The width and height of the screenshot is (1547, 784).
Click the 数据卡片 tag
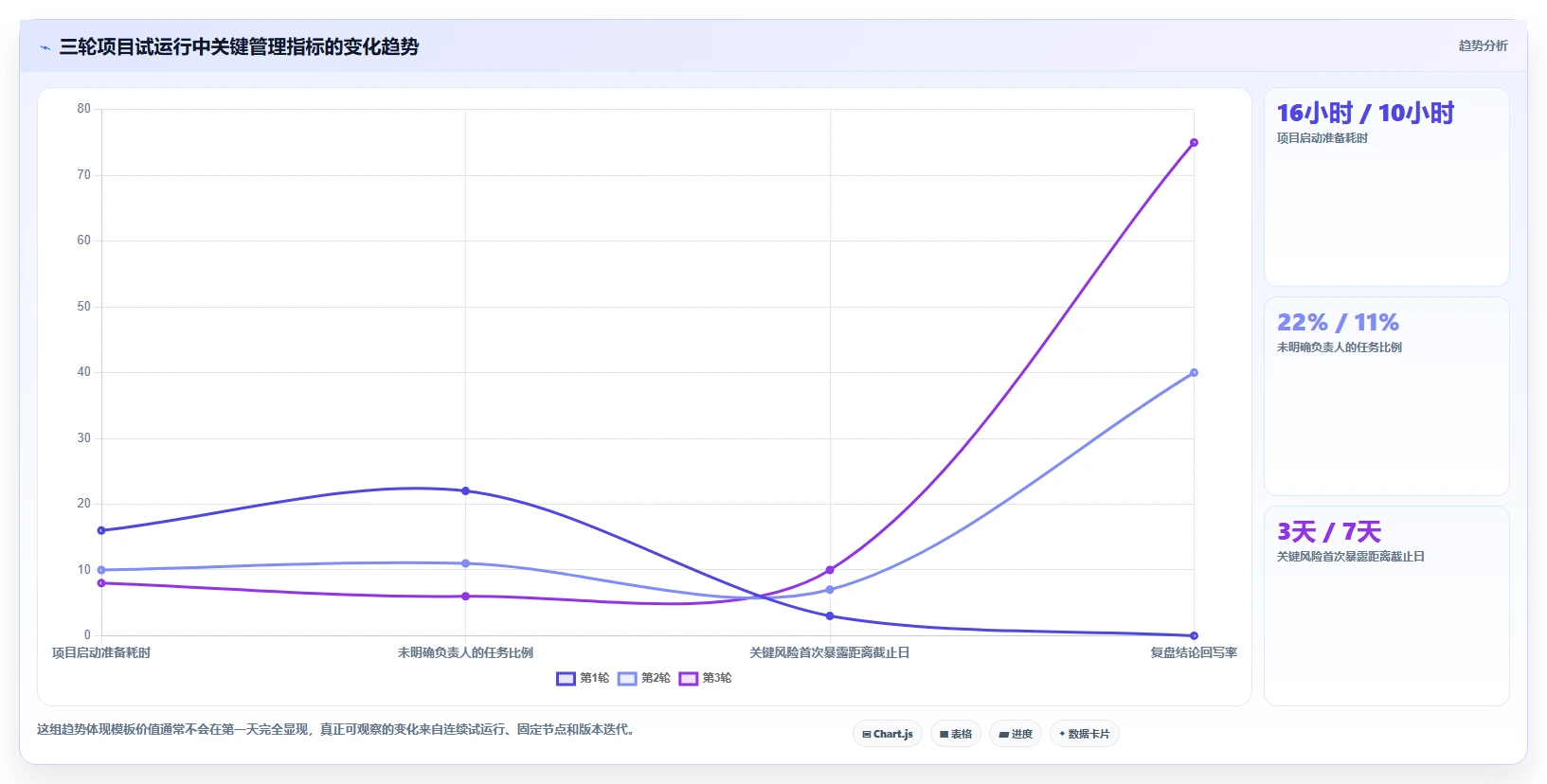[1085, 734]
